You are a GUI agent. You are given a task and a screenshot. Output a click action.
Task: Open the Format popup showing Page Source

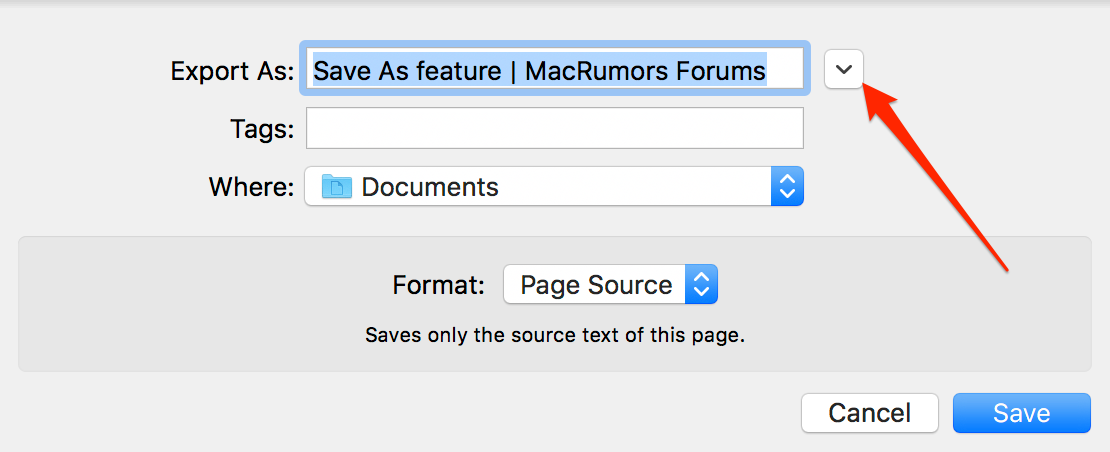pos(610,284)
